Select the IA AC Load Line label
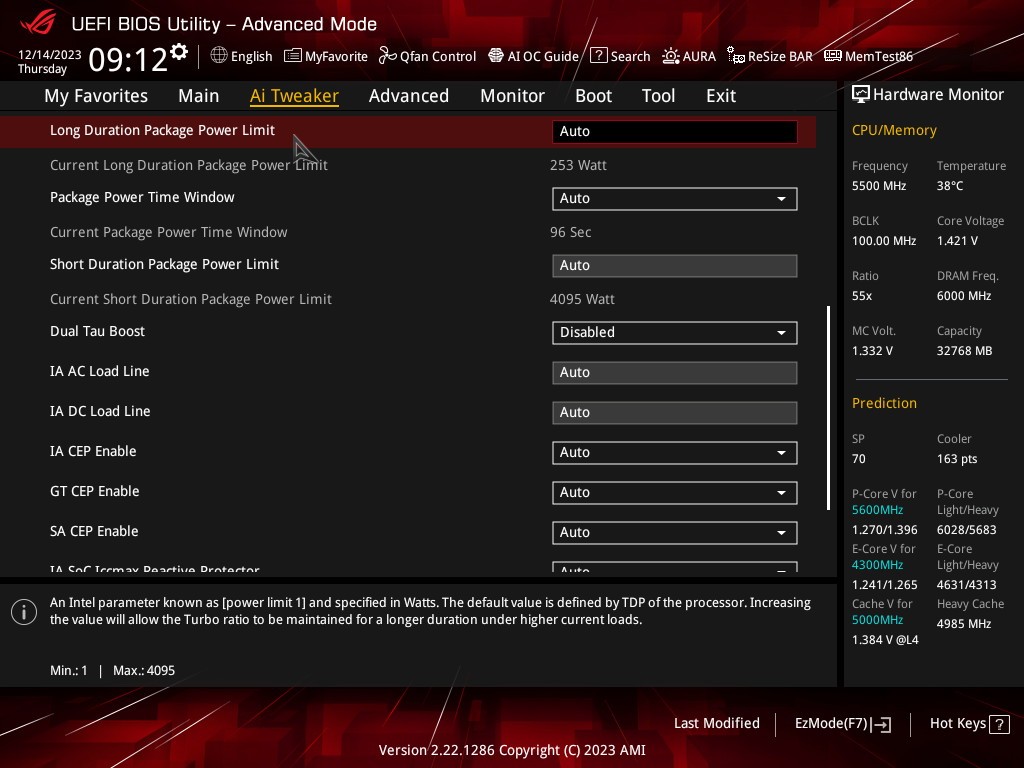 (99, 371)
